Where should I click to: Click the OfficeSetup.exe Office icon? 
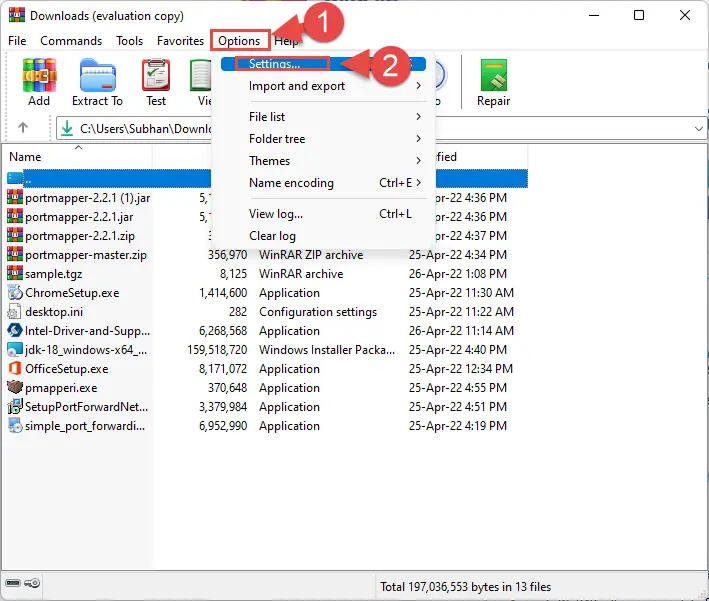coord(14,369)
